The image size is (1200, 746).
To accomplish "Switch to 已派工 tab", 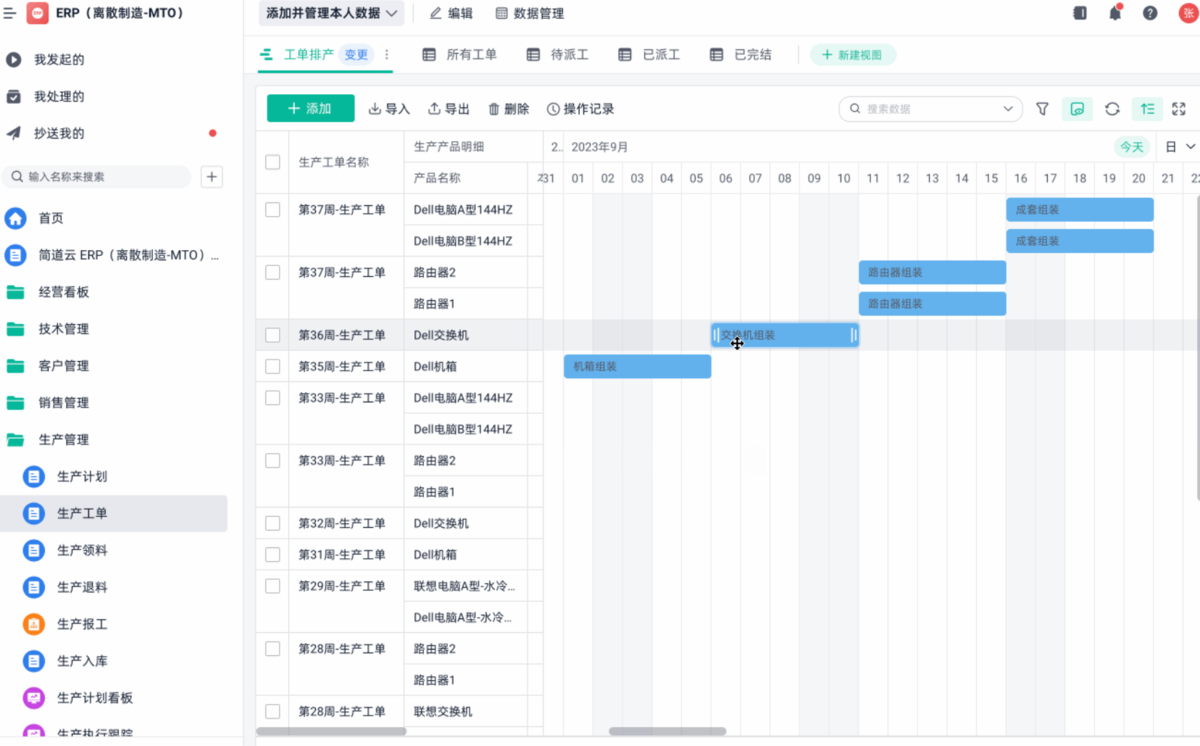I will pyautogui.click(x=650, y=55).
